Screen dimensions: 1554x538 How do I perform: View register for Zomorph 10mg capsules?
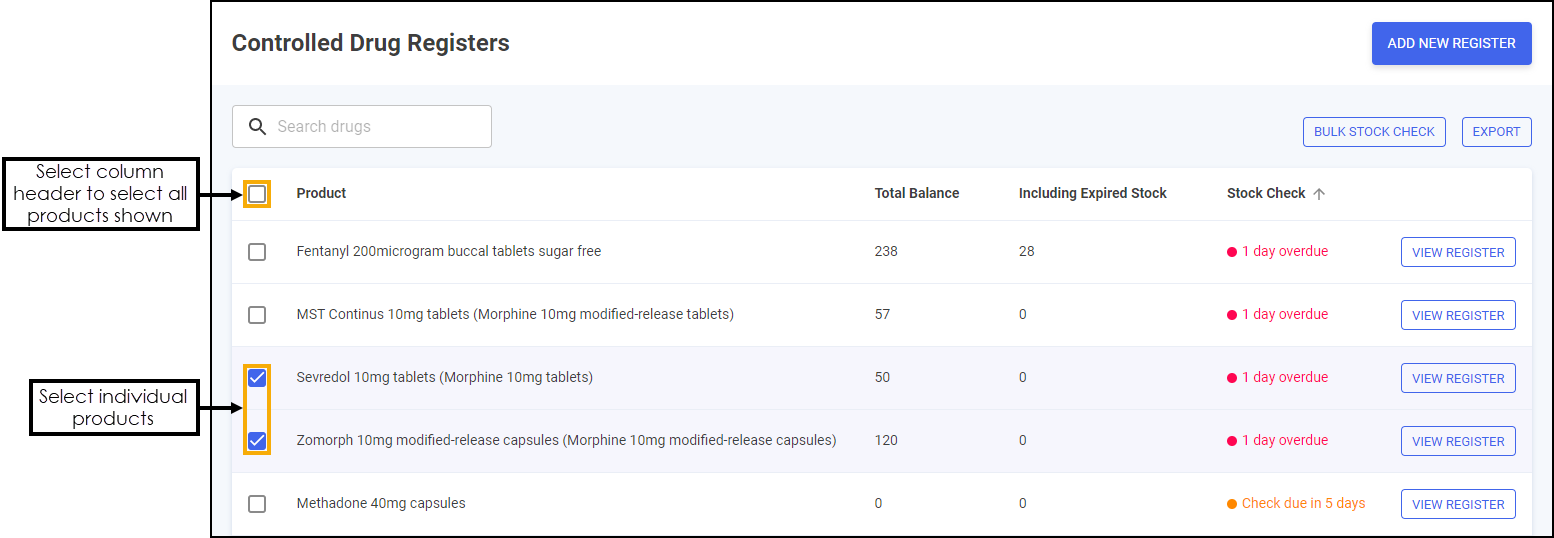[x=1458, y=441]
